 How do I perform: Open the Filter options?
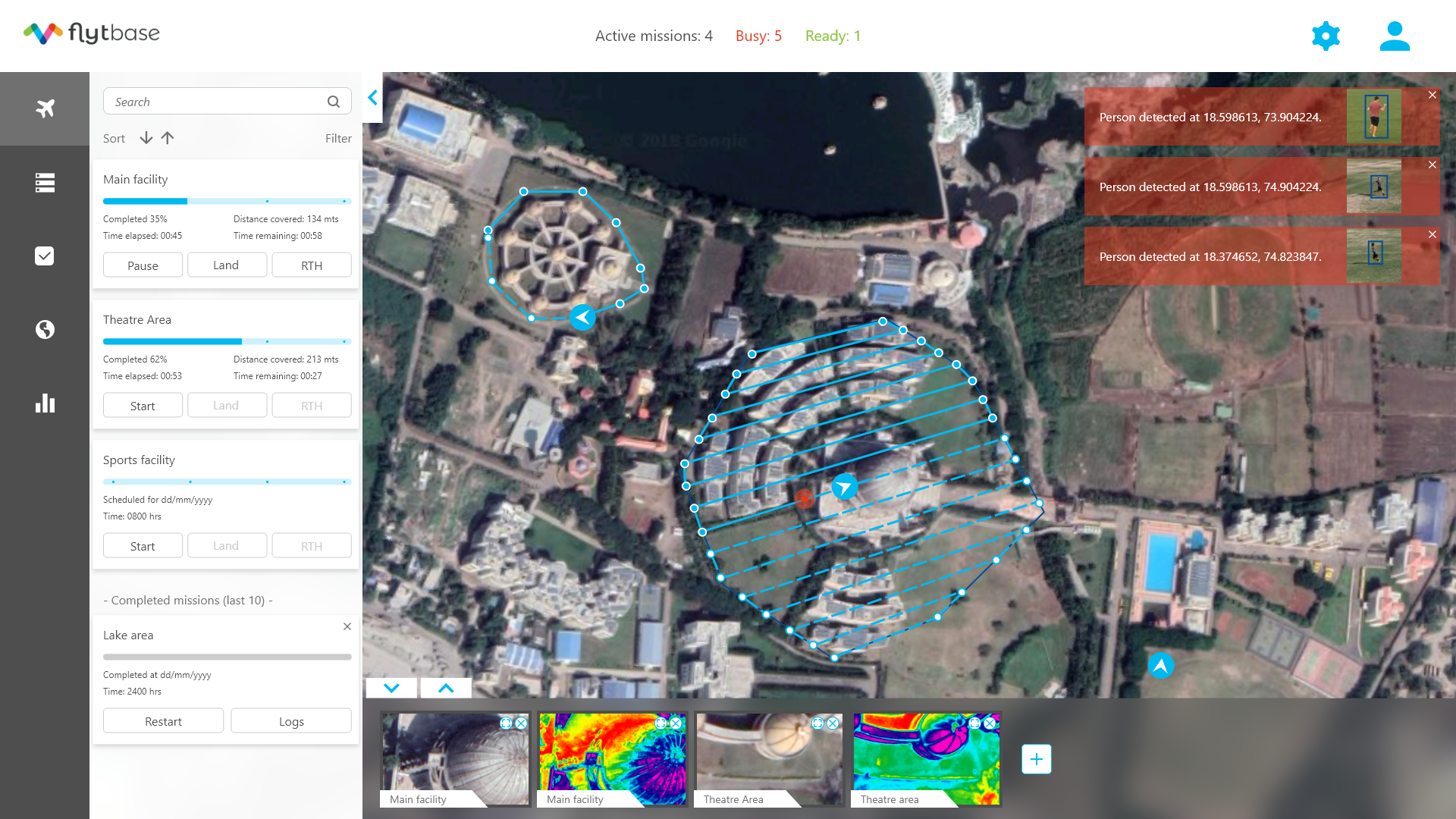point(338,138)
